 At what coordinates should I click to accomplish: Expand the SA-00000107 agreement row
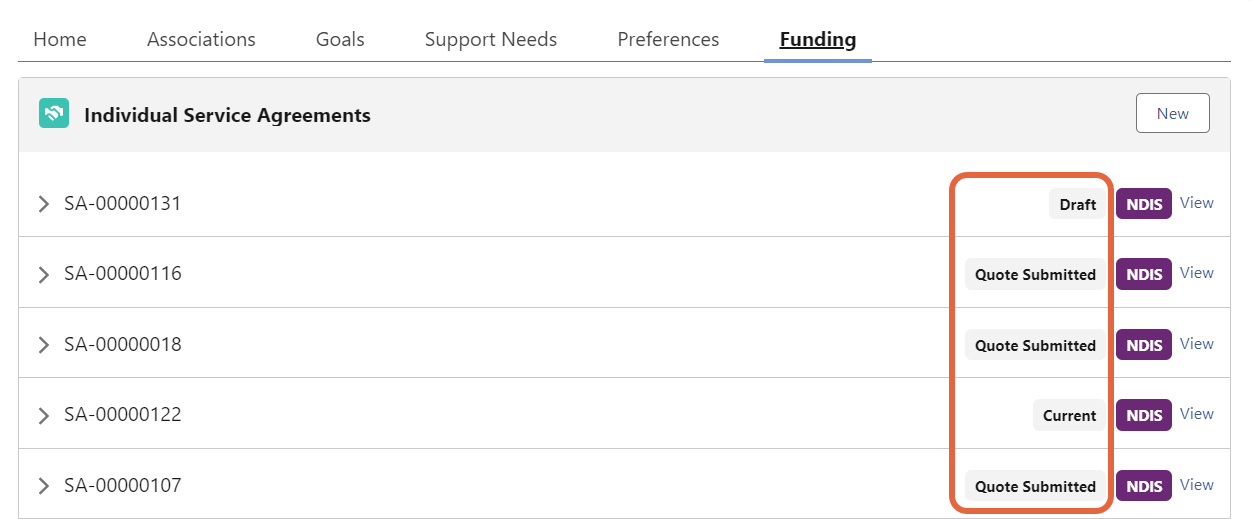[43, 486]
